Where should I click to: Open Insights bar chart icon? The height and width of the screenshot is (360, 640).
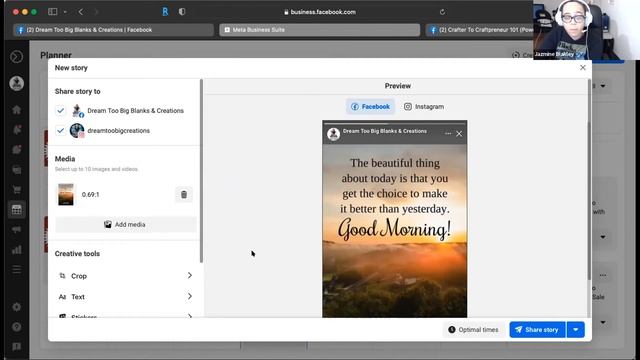click(x=17, y=250)
